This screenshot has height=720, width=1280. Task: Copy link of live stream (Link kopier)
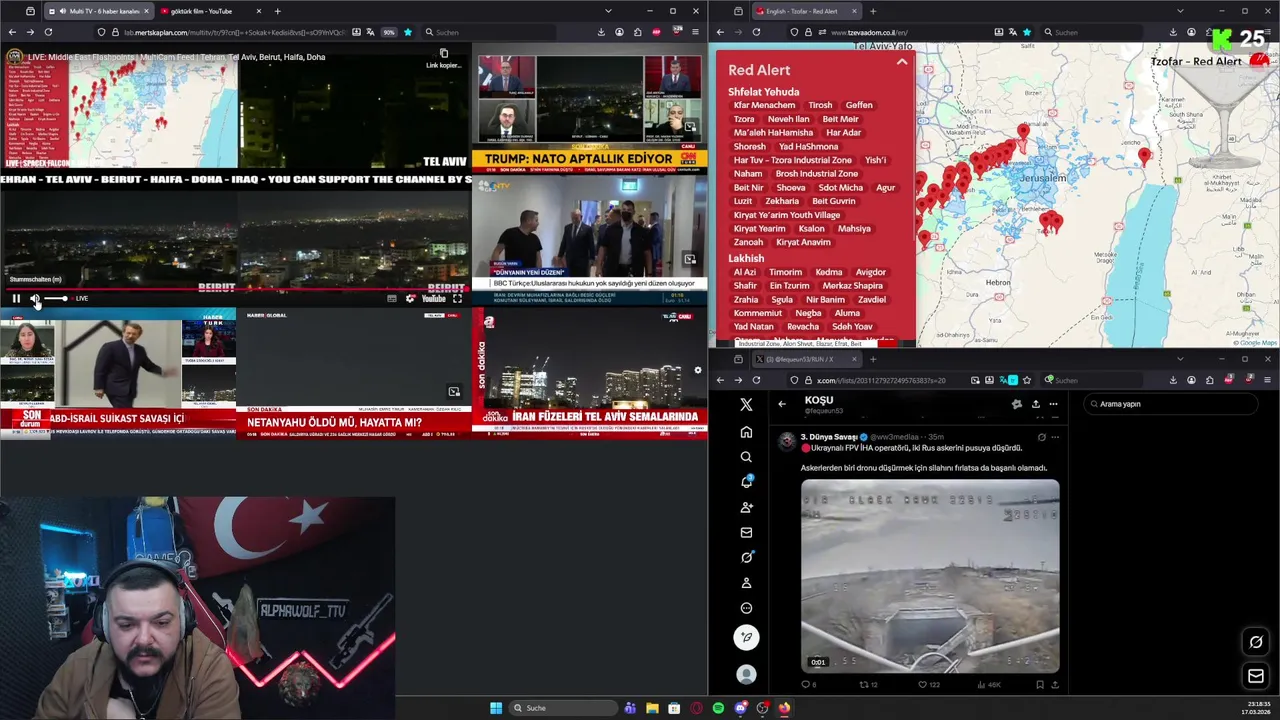point(443,59)
